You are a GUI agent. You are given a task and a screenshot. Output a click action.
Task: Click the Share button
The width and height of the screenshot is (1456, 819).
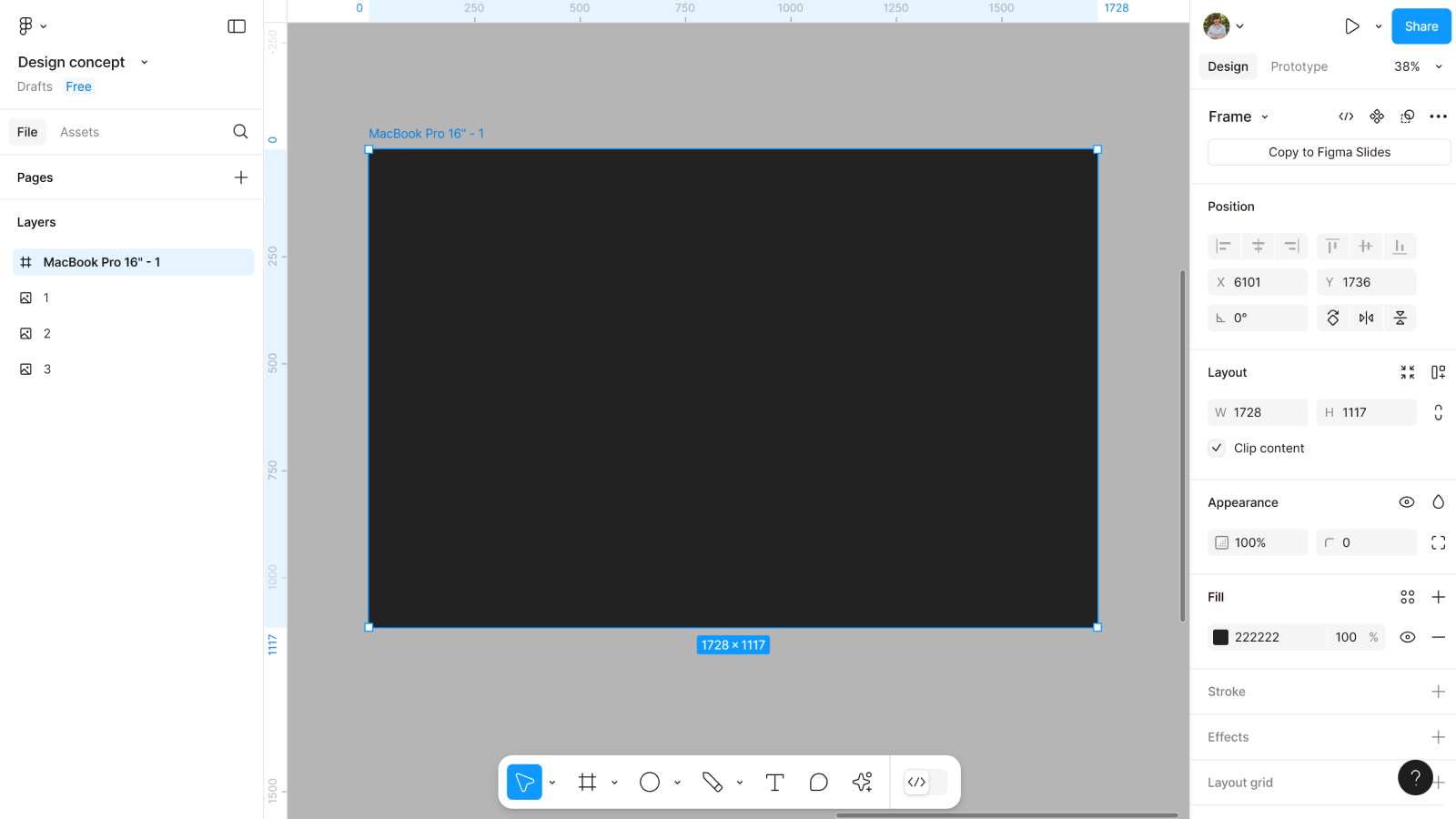1421,26
